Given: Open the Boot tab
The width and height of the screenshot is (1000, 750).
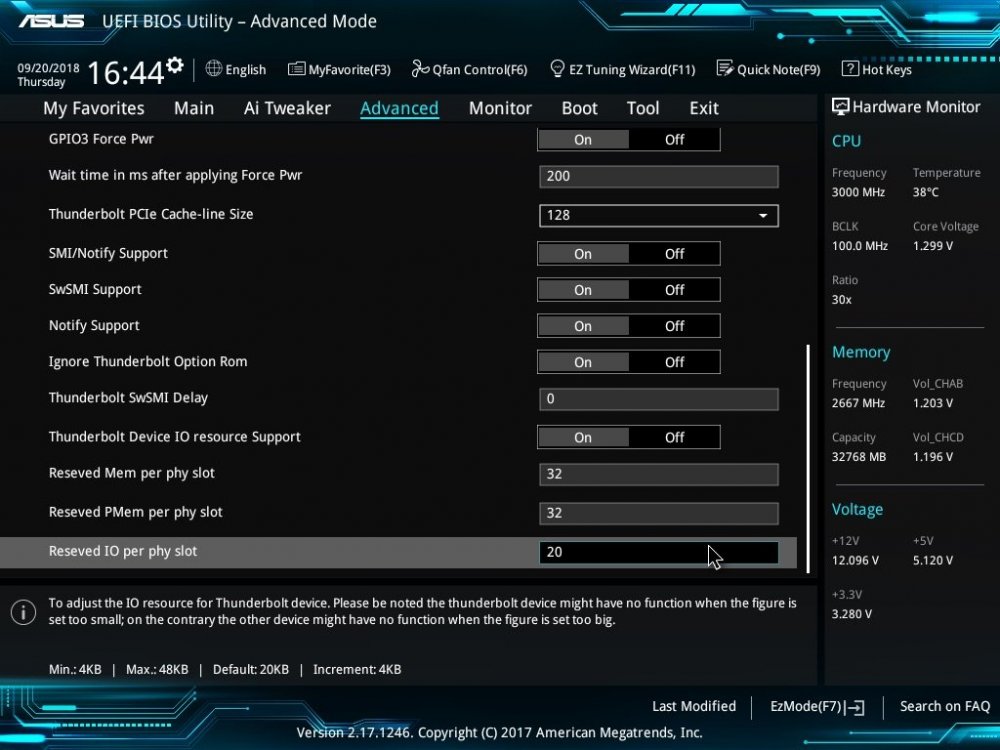Looking at the screenshot, I should 579,108.
